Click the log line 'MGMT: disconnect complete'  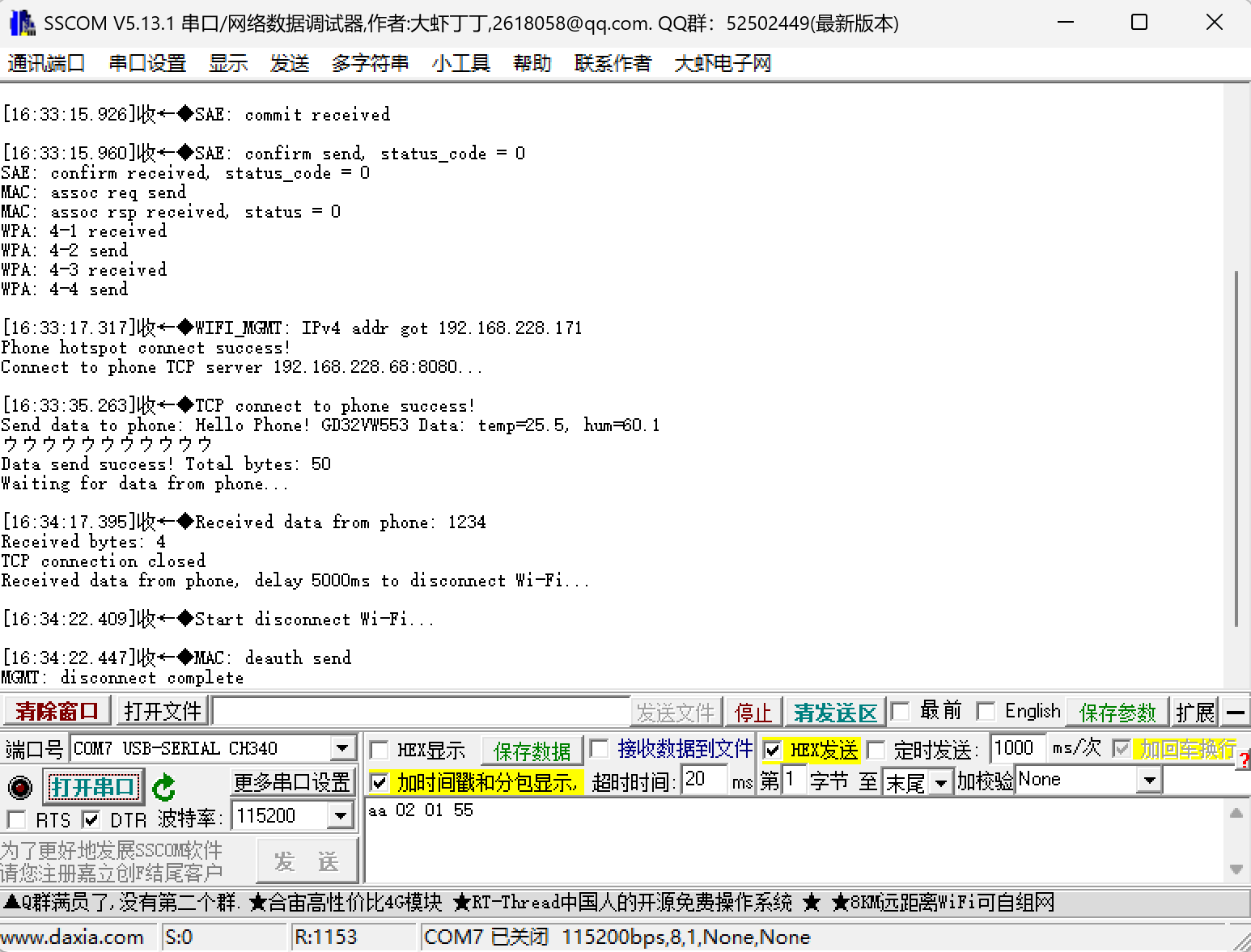coord(122,677)
